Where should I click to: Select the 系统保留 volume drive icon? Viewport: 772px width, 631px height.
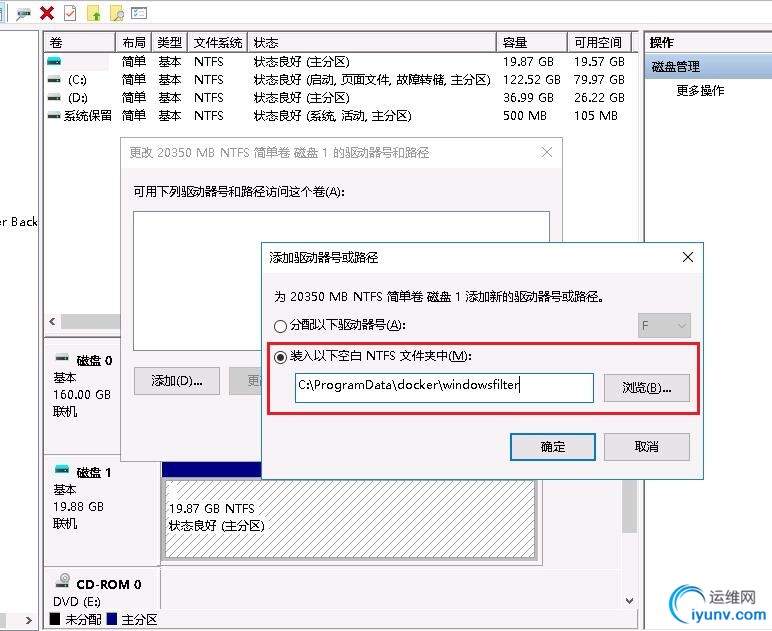tap(54, 116)
